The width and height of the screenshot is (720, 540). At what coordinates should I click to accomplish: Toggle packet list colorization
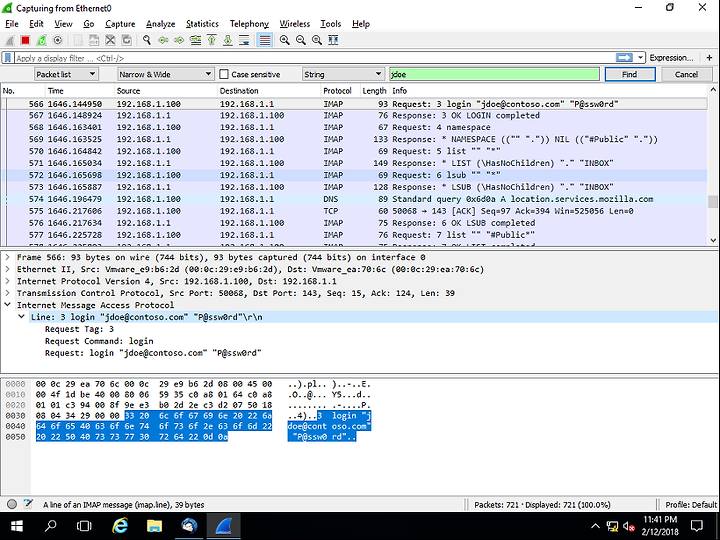click(264, 40)
